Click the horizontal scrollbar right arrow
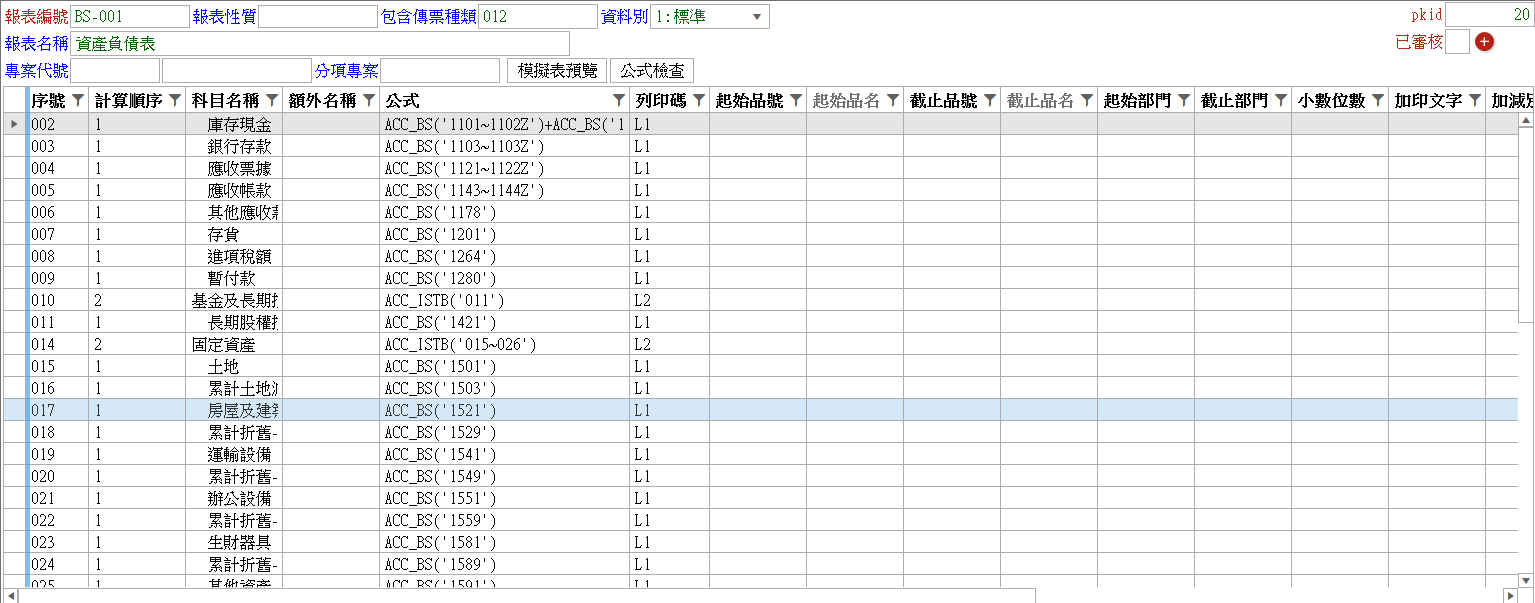This screenshot has height=603, width=1535. 1509,595
